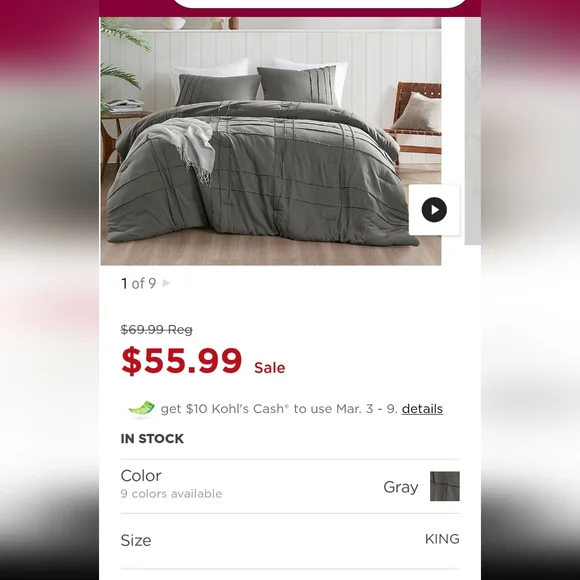Expand the Color options row
The image size is (580, 580).
(x=290, y=486)
